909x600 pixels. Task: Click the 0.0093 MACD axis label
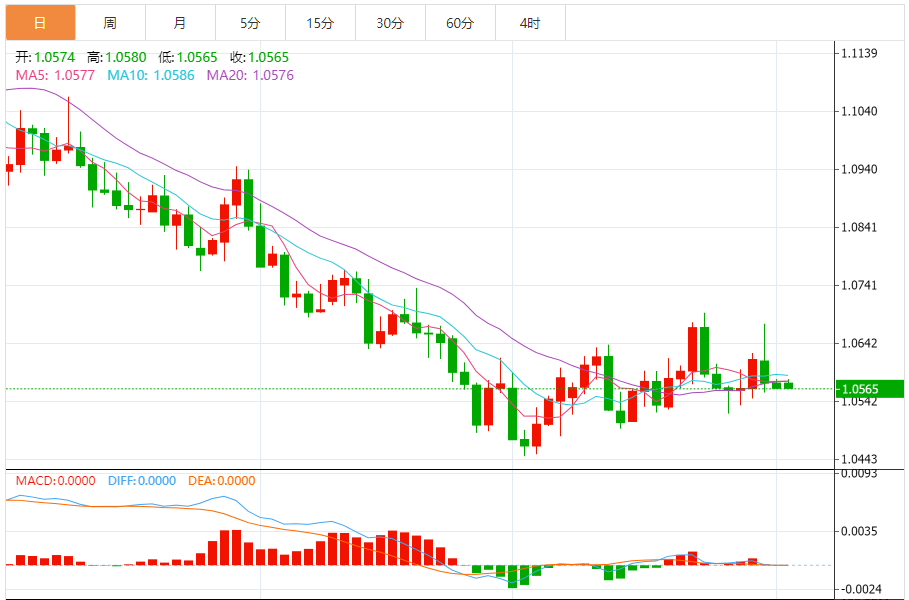pyautogui.click(x=859, y=474)
